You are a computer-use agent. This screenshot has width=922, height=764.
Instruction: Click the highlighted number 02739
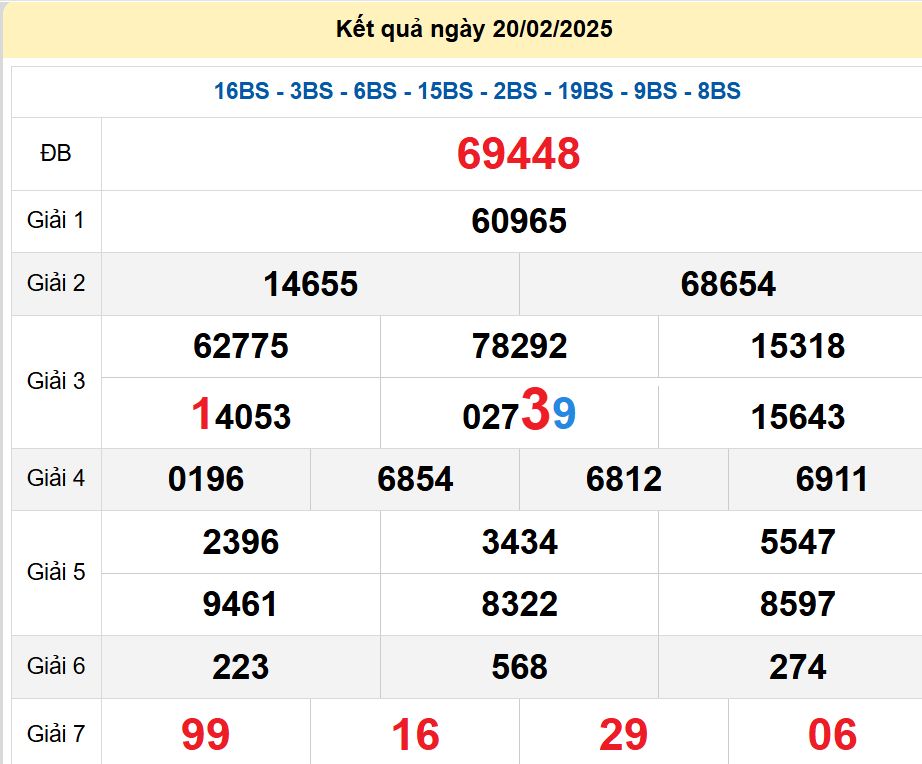coord(518,414)
